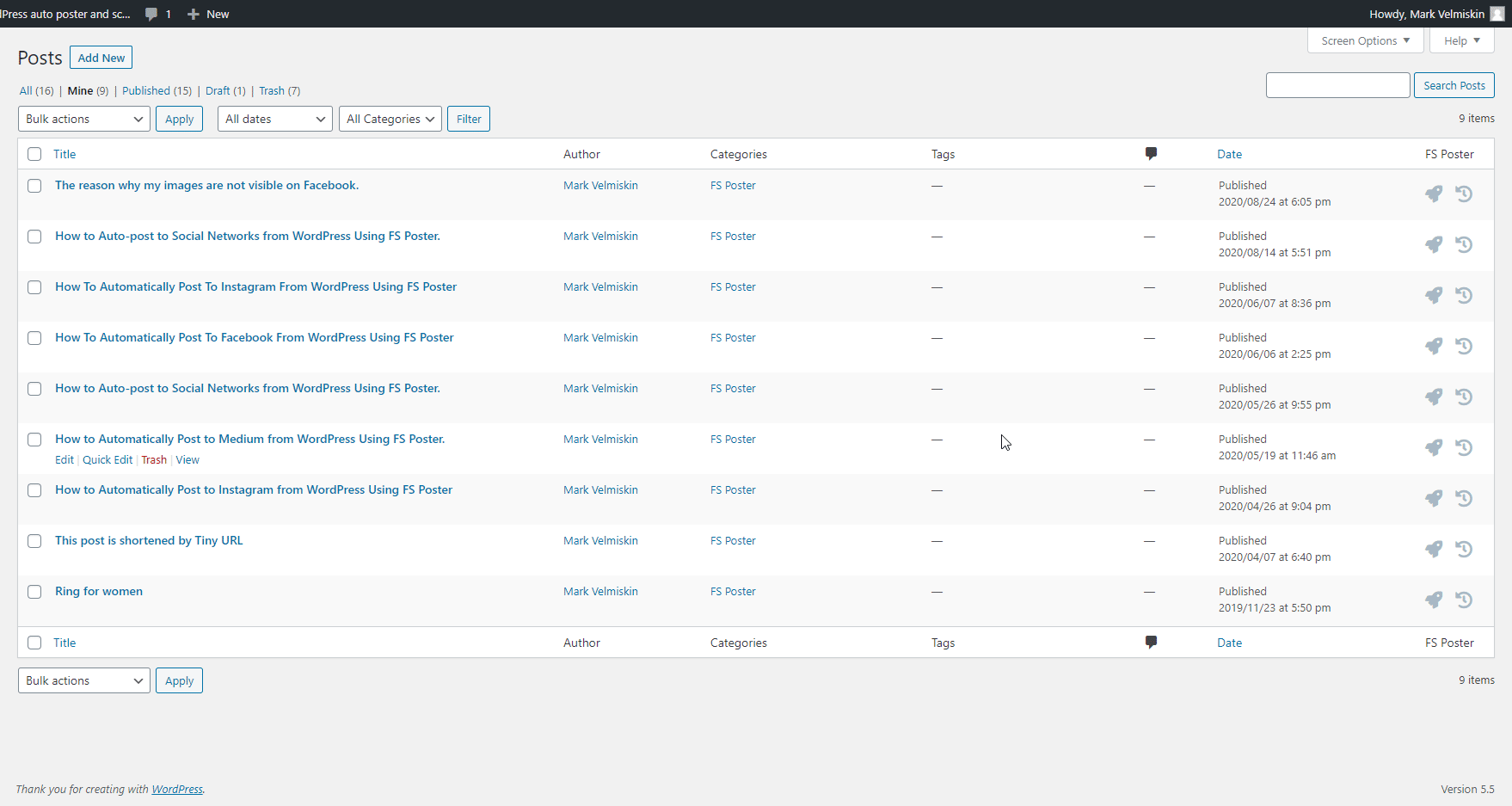Click FS Poster history icon for Facebook images post
The height and width of the screenshot is (806, 1512).
pos(1464,194)
